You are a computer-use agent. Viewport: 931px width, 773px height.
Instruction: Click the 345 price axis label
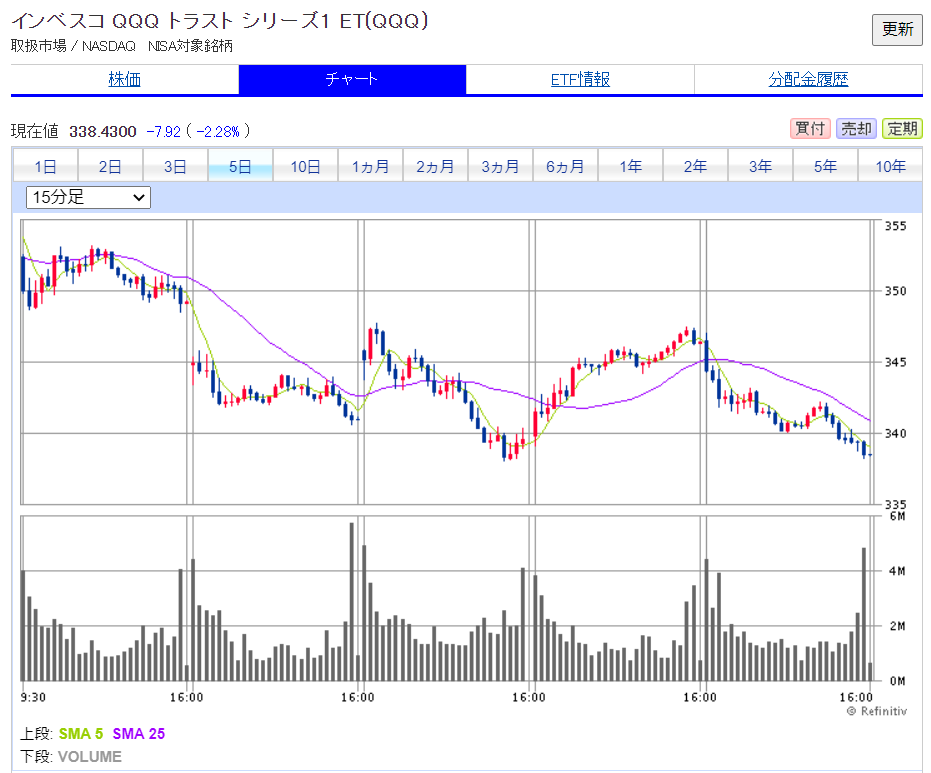(895, 362)
